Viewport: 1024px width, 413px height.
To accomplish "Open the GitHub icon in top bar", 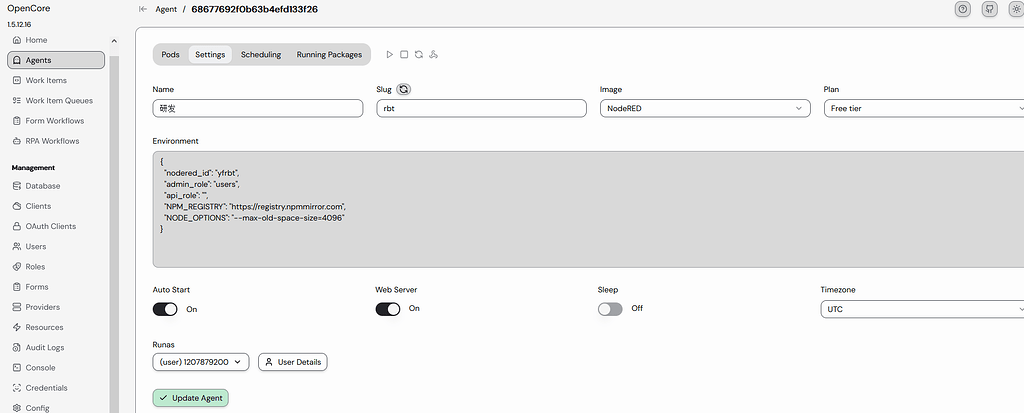I will click(990, 9).
